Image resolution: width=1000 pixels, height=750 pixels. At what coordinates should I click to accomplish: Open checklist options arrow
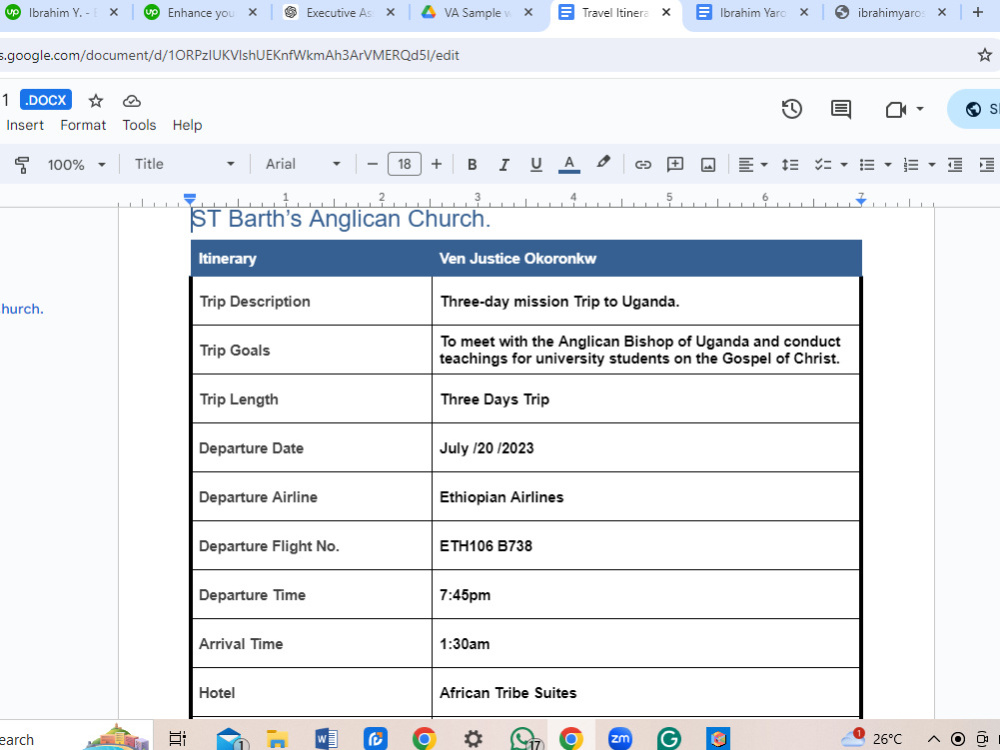(x=844, y=165)
